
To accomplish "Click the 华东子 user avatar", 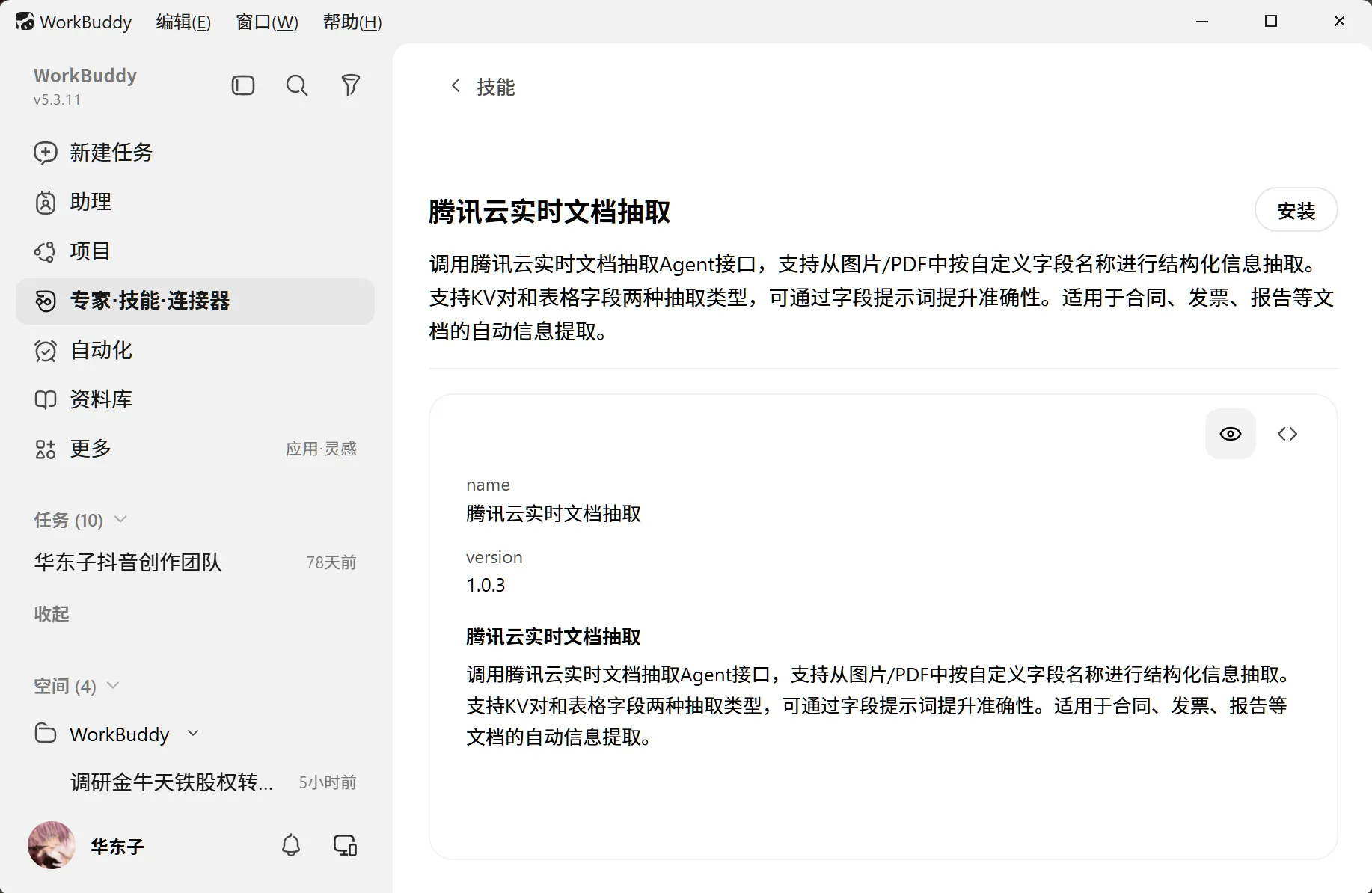I will pyautogui.click(x=52, y=845).
